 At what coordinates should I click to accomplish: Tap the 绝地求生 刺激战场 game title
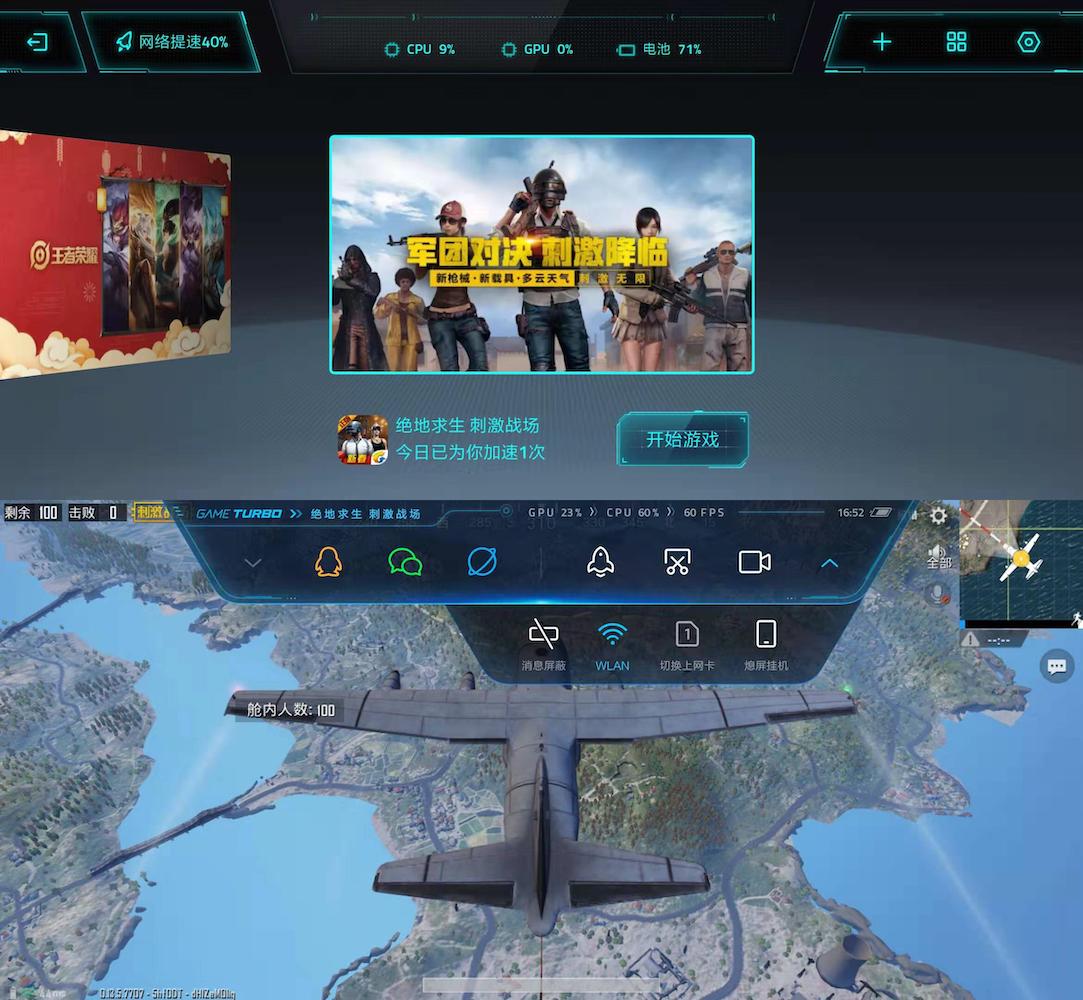468,425
